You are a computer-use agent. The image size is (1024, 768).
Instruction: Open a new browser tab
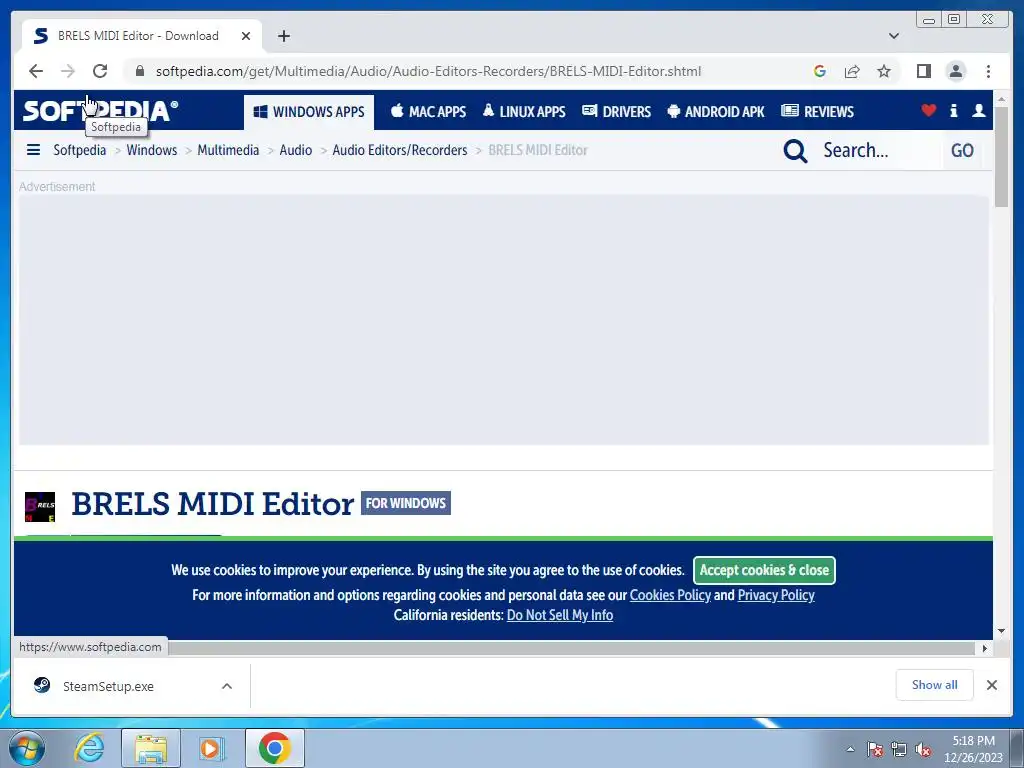(x=283, y=36)
